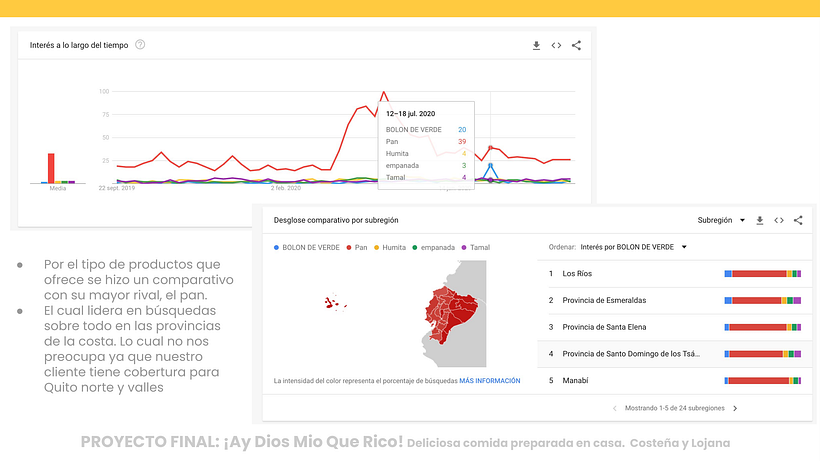The image size is (820, 461).
Task: Share the interest over time chart
Action: pyautogui.click(x=576, y=45)
